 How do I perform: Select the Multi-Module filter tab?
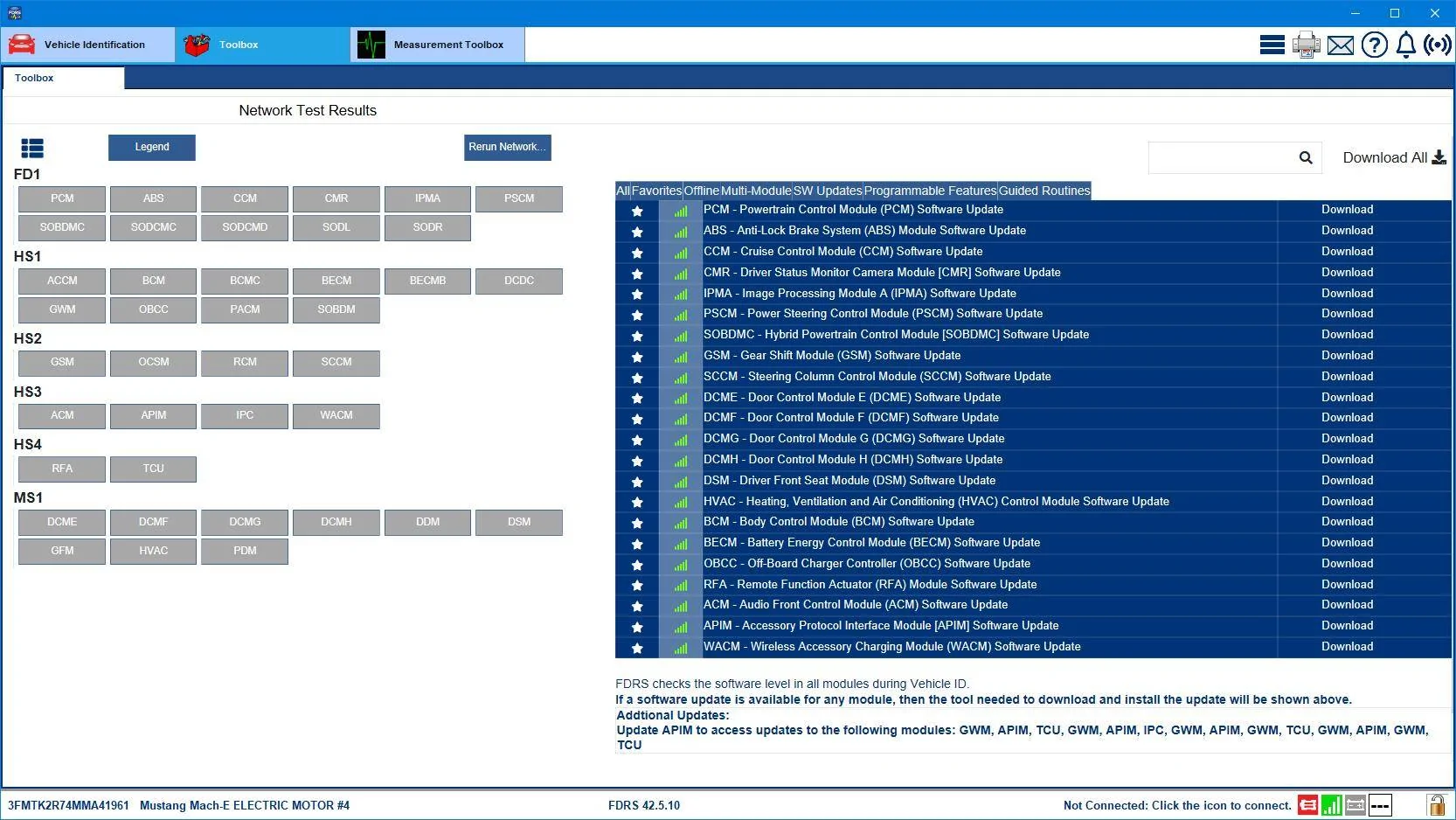click(756, 191)
